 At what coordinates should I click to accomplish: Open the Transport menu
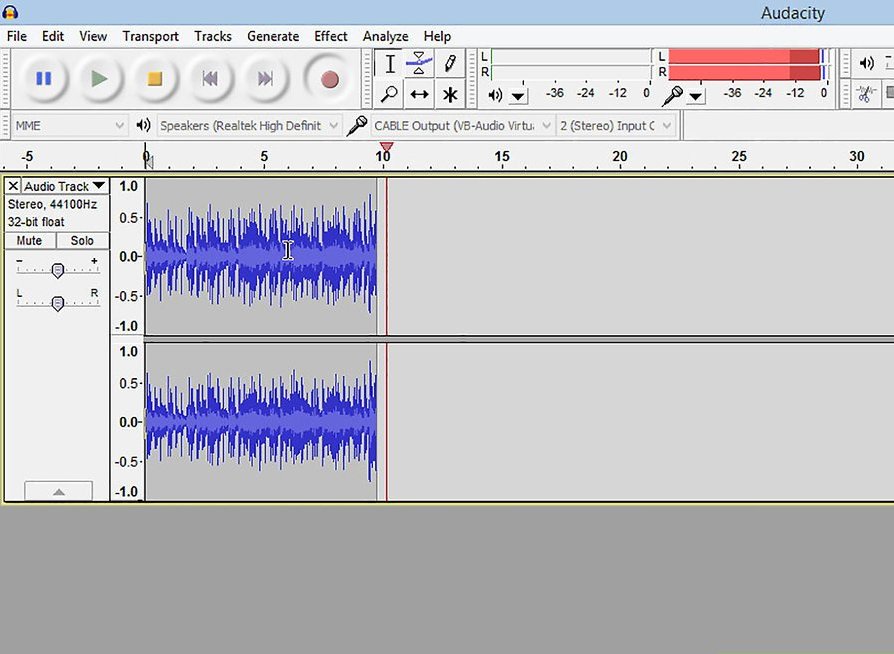[x=151, y=36]
